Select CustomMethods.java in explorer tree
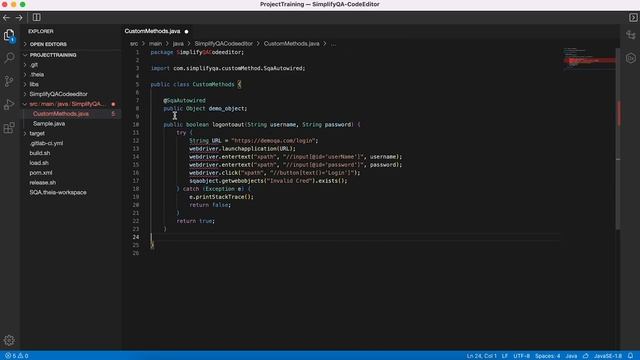Screen dimensions: 640x360 tap(61, 114)
